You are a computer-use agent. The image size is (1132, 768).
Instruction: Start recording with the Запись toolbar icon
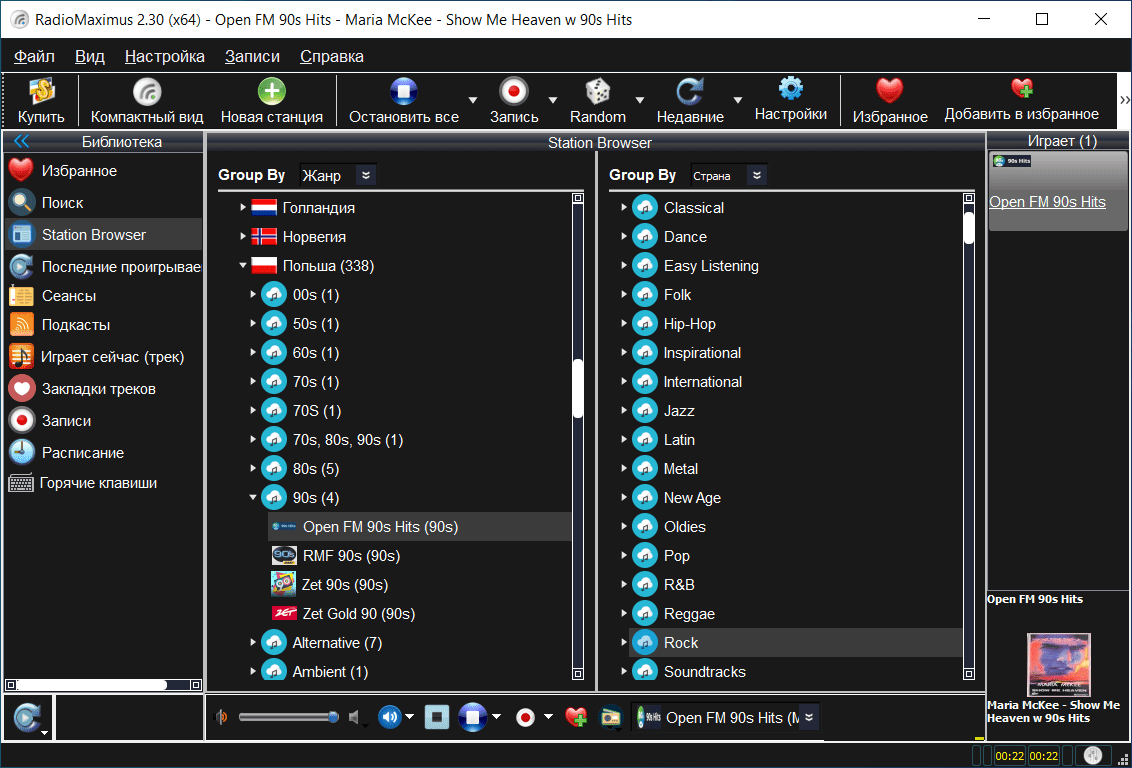click(x=514, y=92)
